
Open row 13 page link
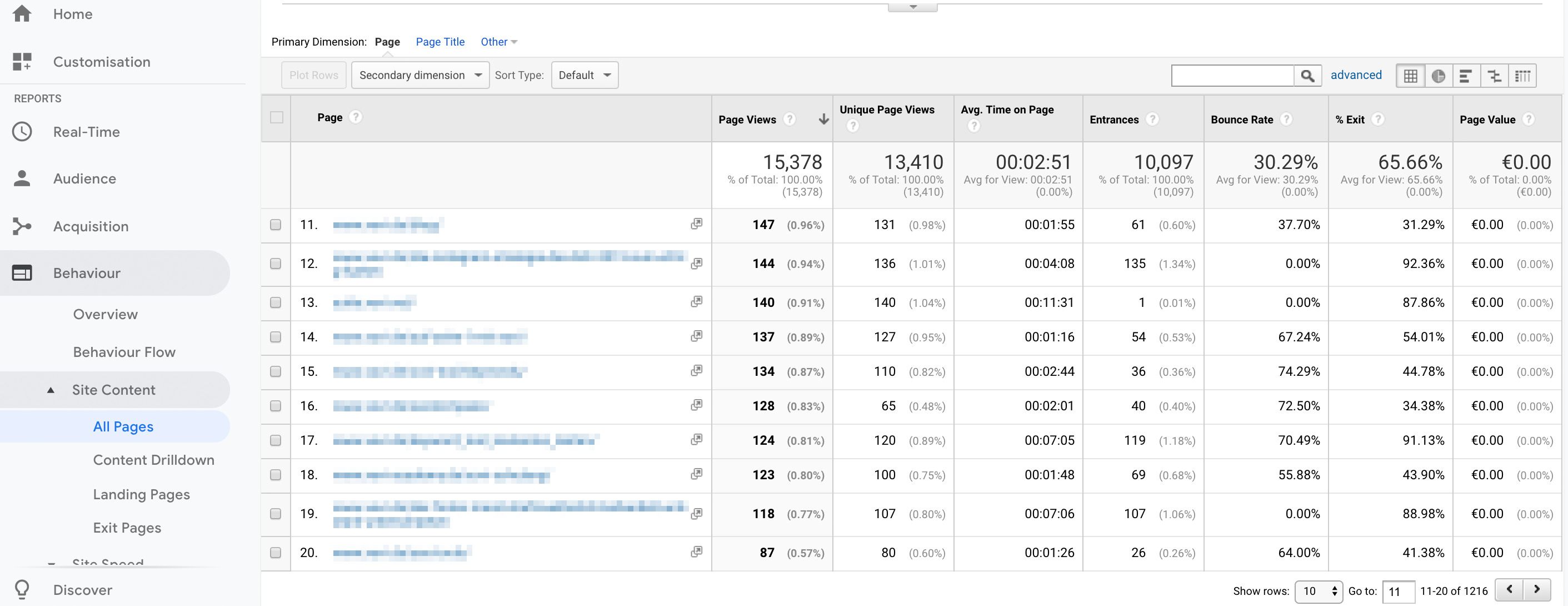pos(374,302)
